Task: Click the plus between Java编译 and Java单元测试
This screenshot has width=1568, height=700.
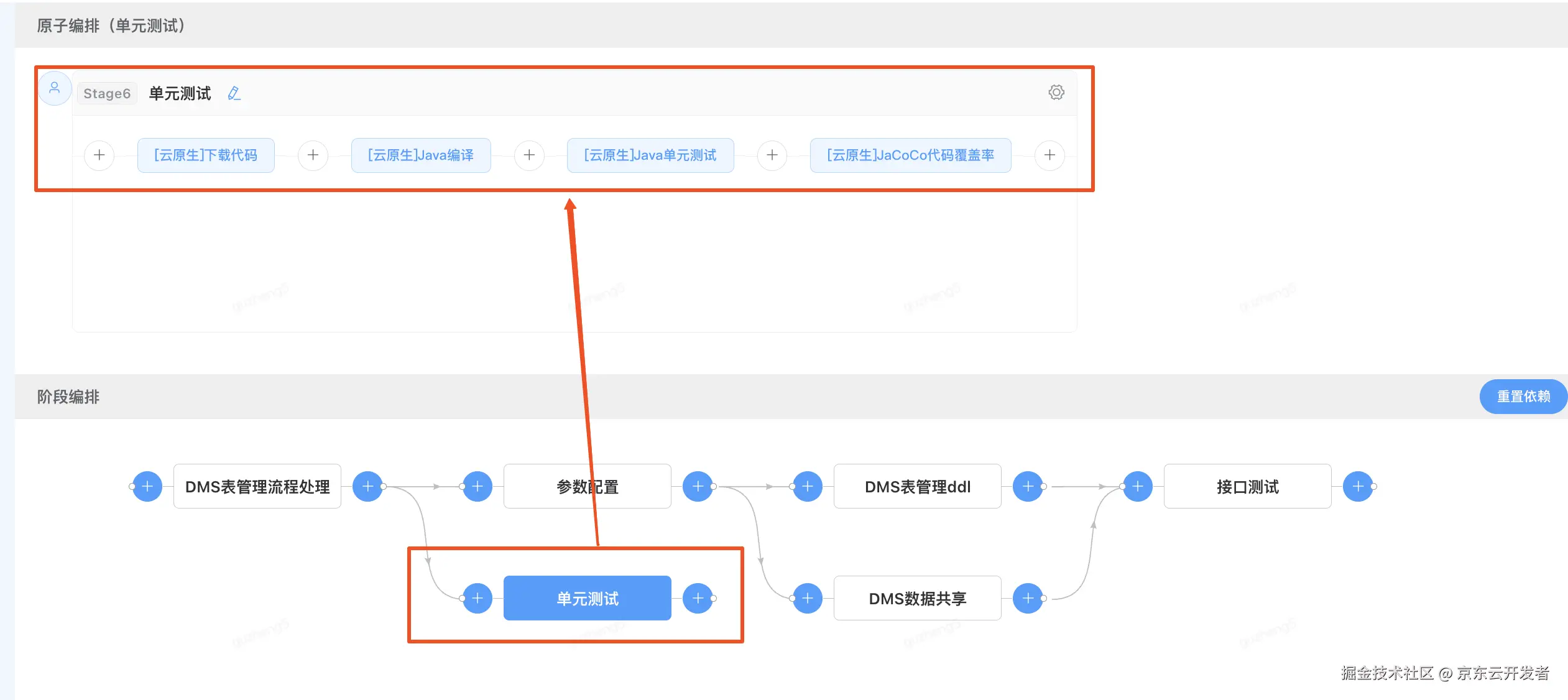Action: (529, 155)
